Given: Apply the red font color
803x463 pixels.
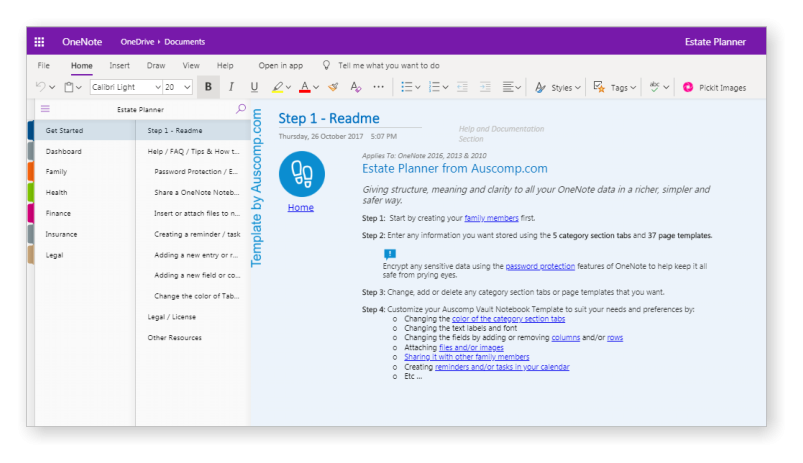Looking at the screenshot, I should point(305,87).
